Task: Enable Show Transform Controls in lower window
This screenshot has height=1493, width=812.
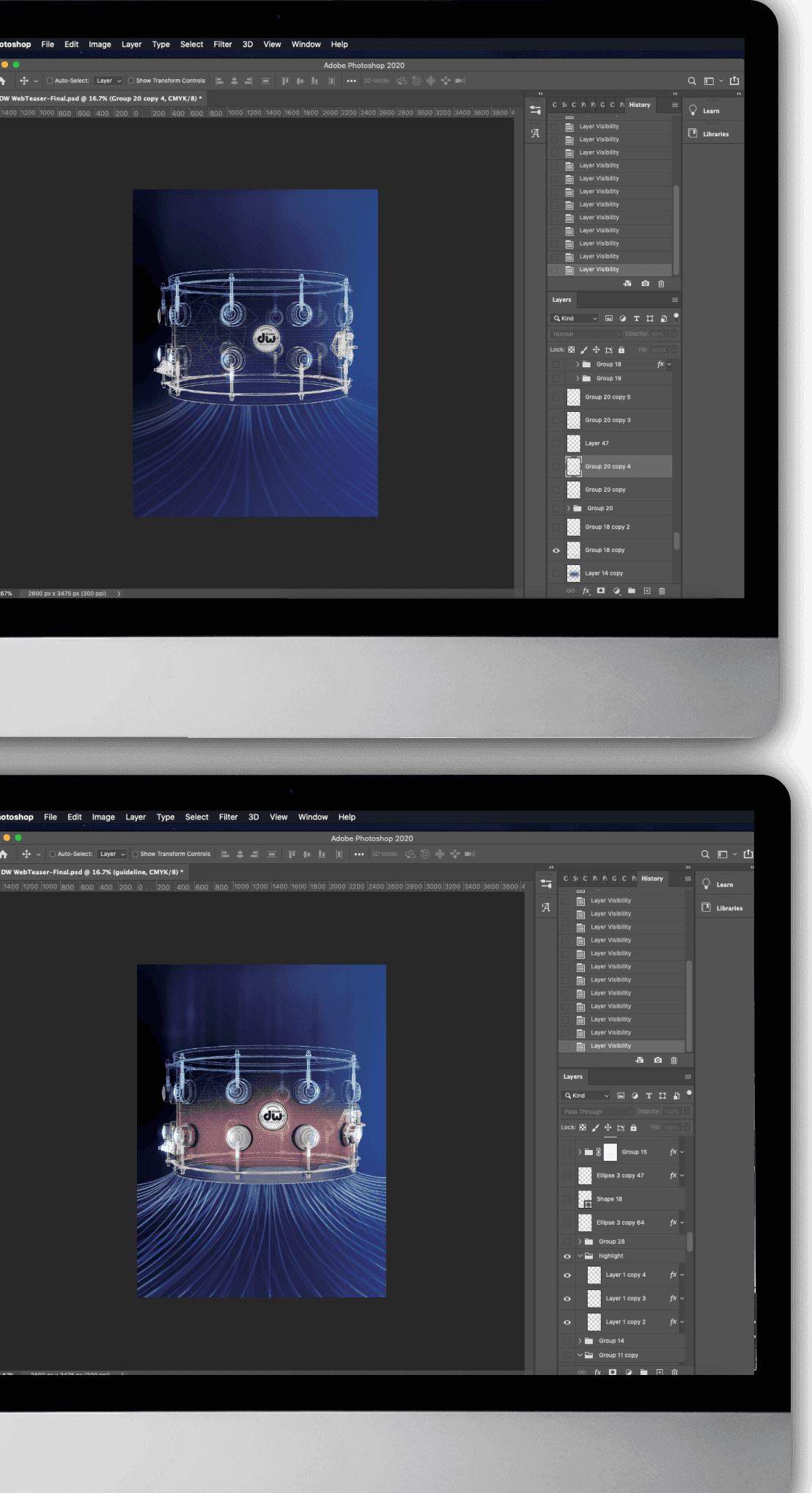Action: [x=136, y=854]
